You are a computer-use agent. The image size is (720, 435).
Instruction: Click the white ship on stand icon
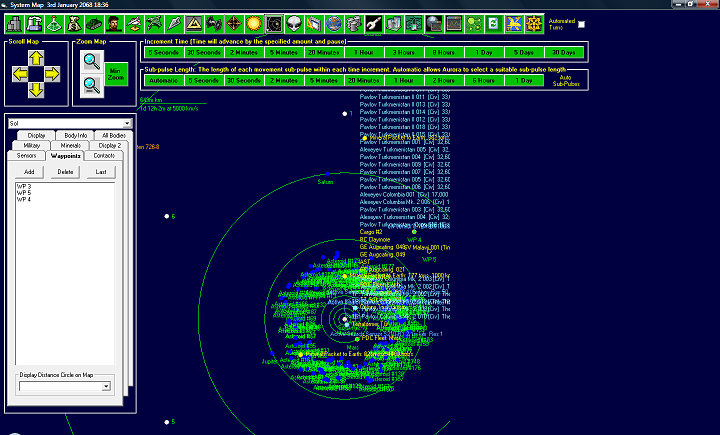pyautogui.click(x=134, y=24)
